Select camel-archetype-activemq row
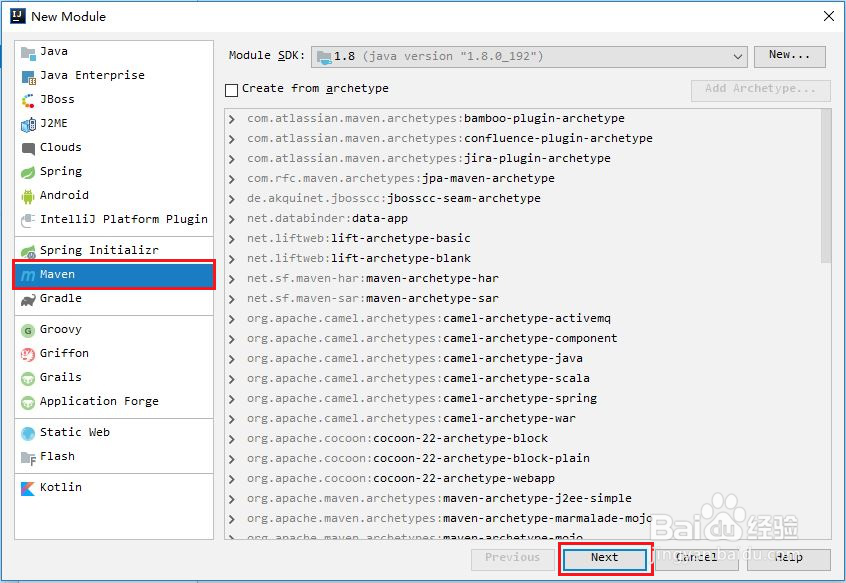Image resolution: width=846 pixels, height=583 pixels. 522,318
